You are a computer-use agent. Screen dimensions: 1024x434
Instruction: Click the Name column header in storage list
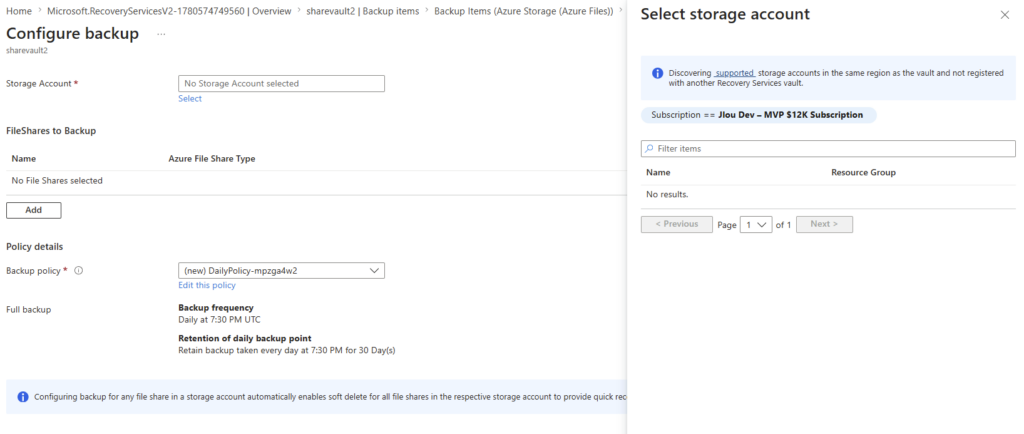click(658, 173)
